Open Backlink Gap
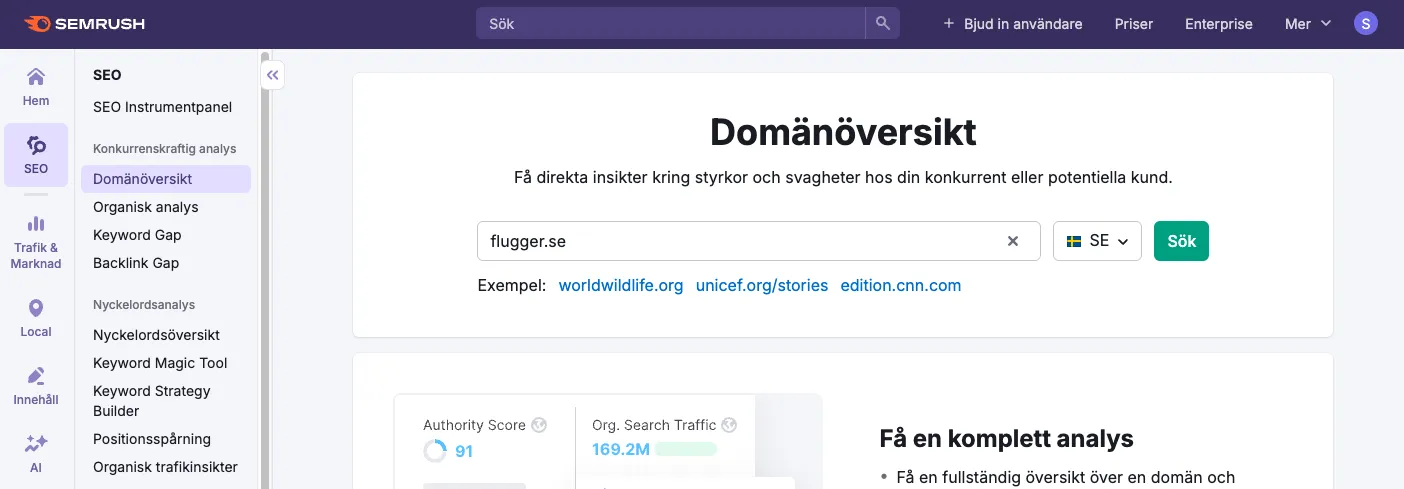Viewport: 1404px width, 489px height. (136, 263)
